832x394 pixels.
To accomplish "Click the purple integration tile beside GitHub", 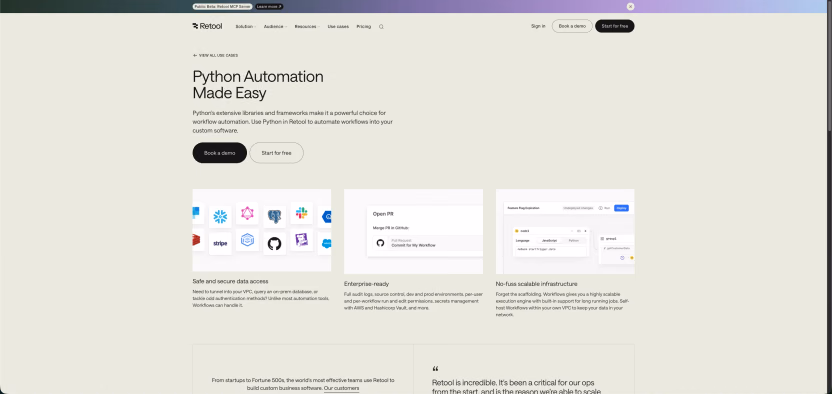I will tap(301, 240).
